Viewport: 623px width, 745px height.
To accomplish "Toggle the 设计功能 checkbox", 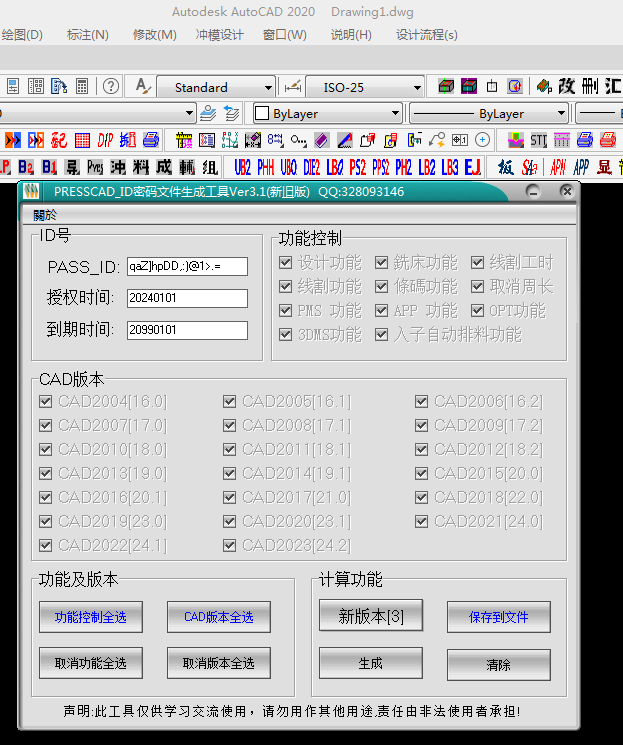I will pyautogui.click(x=286, y=262).
